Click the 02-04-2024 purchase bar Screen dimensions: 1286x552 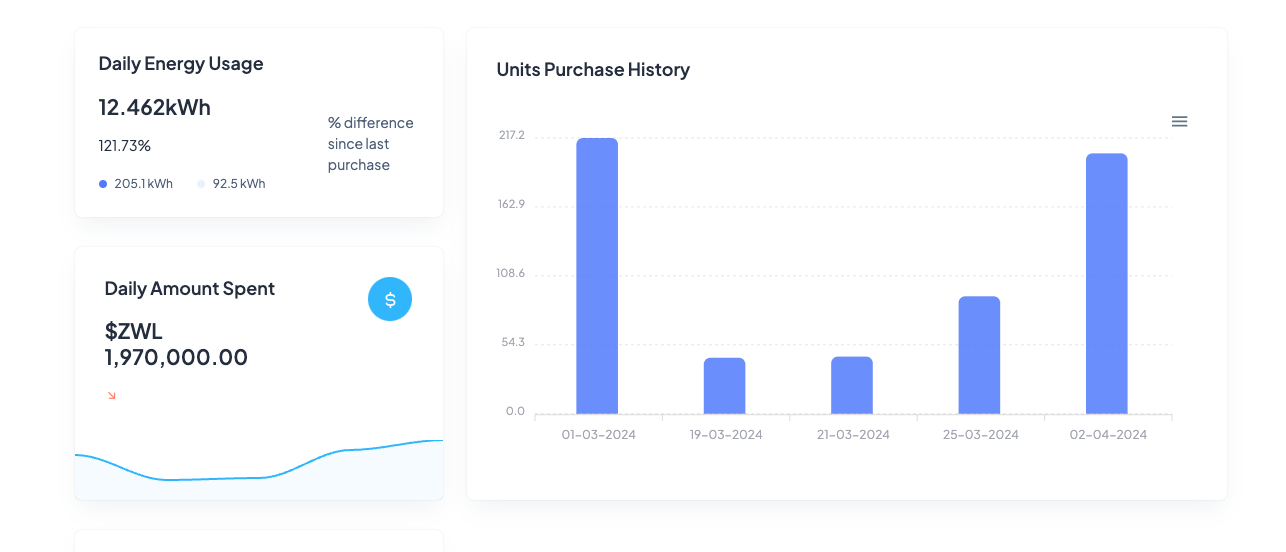1107,284
